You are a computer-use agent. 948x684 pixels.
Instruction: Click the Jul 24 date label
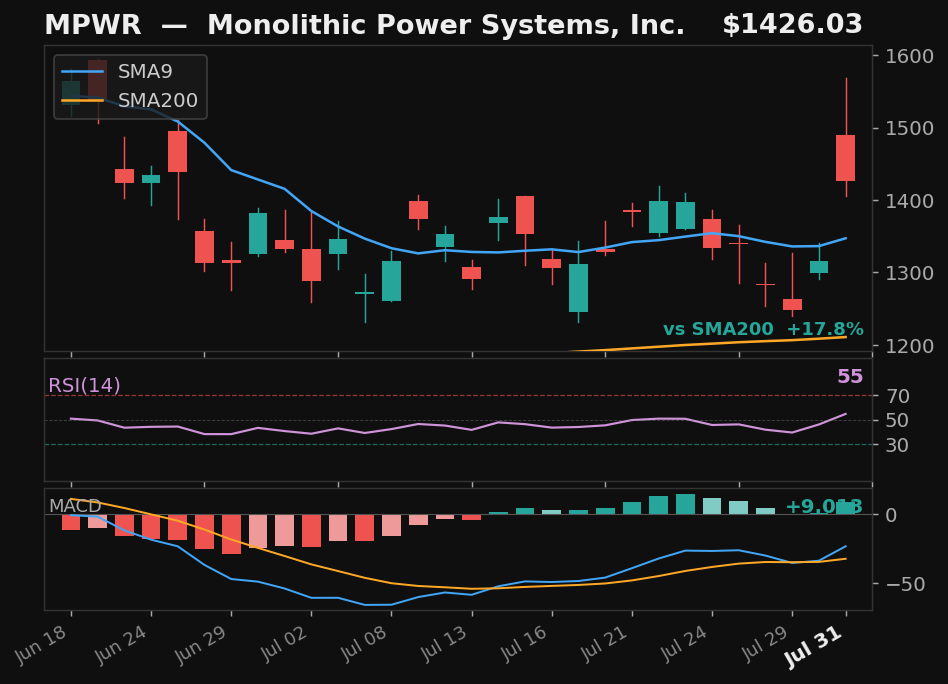(684, 643)
